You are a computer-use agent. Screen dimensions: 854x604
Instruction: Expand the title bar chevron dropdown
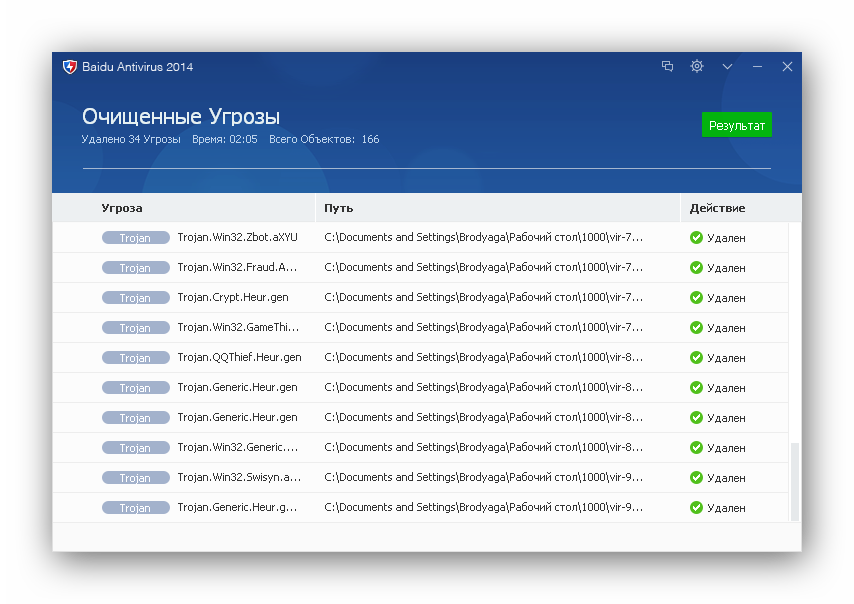pyautogui.click(x=727, y=66)
